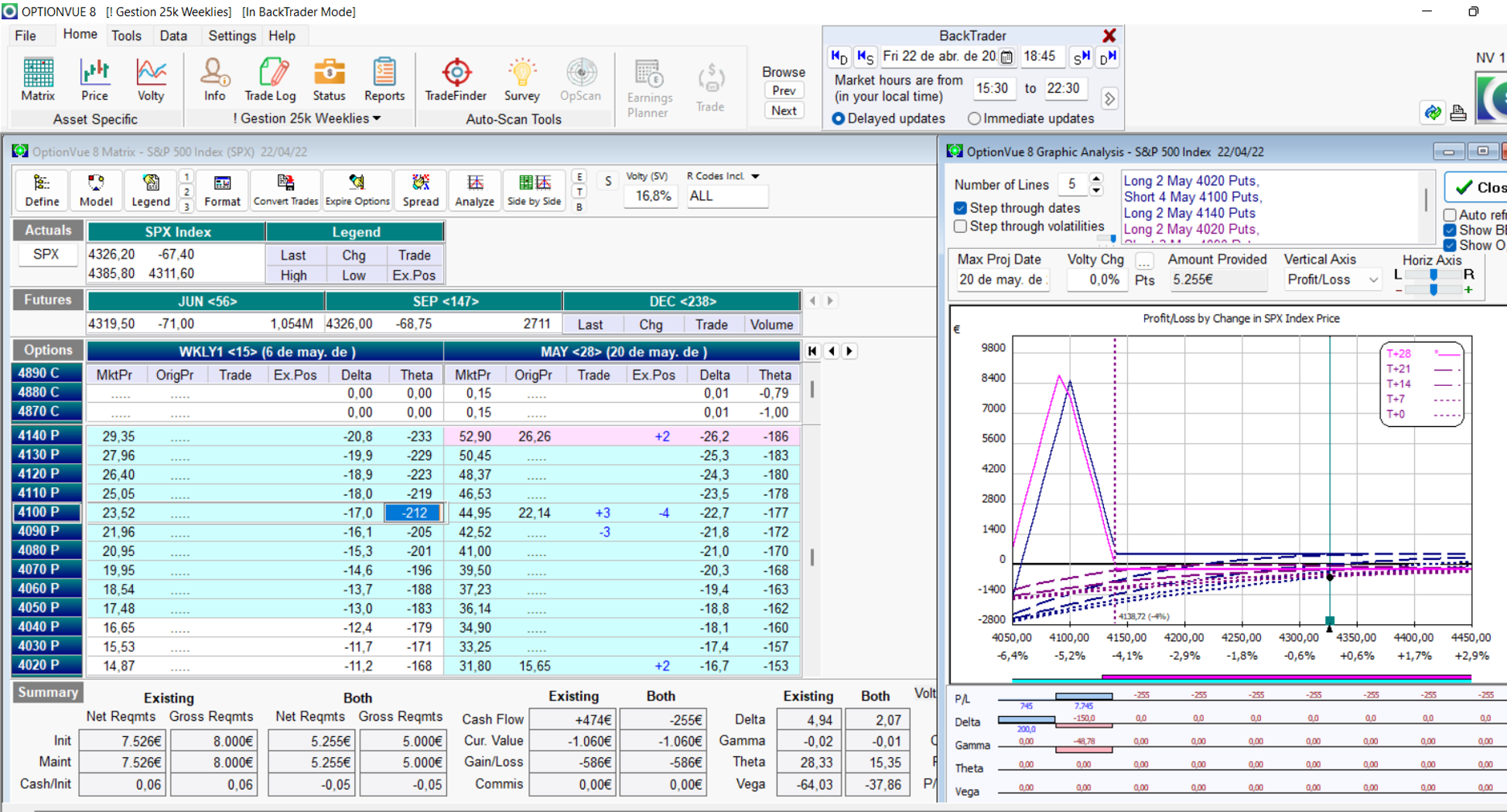The width and height of the screenshot is (1507, 812).
Task: Open the File menu
Action: click(x=25, y=36)
